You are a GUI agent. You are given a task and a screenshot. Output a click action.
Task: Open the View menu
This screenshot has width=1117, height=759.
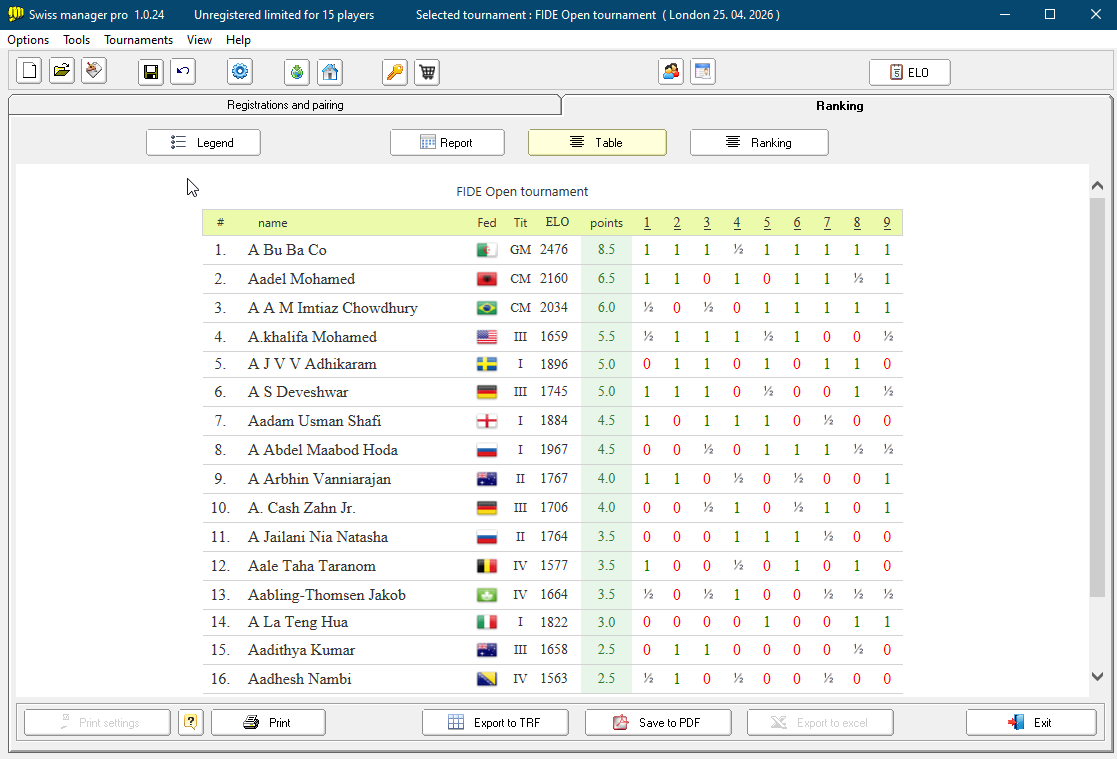pos(199,40)
